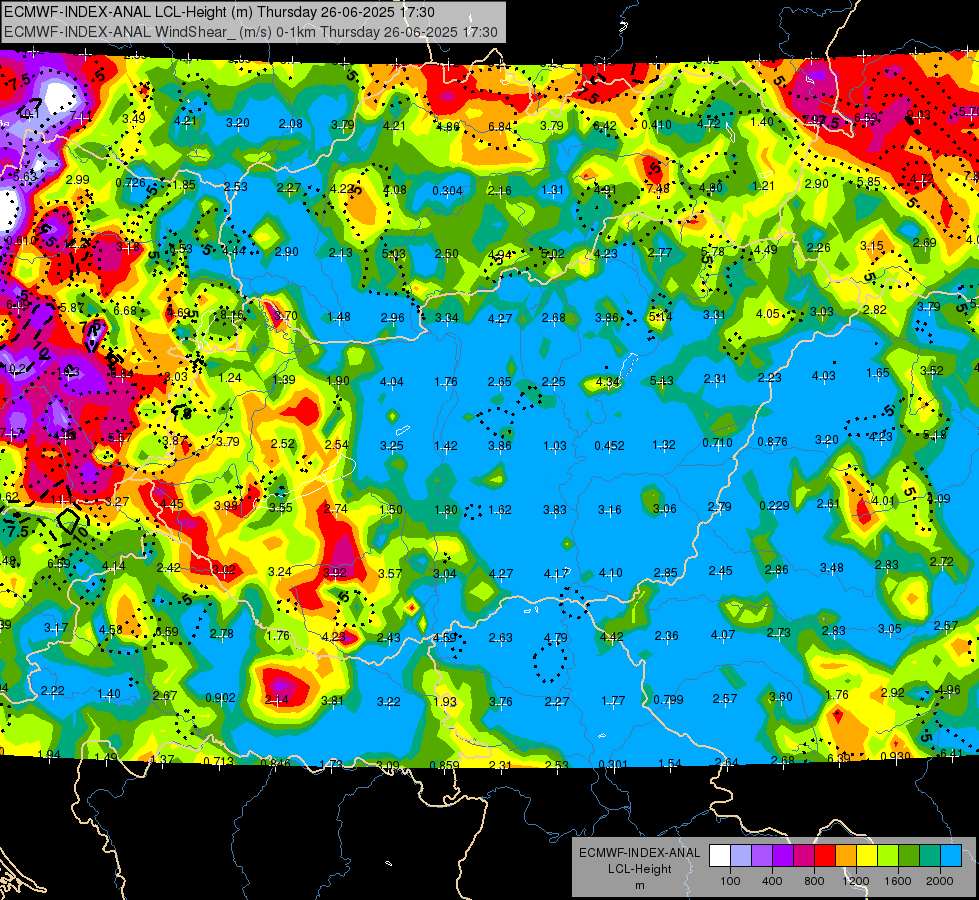The image size is (979, 900).
Task: Click the wind shear value 0.304
Action: click(447, 190)
